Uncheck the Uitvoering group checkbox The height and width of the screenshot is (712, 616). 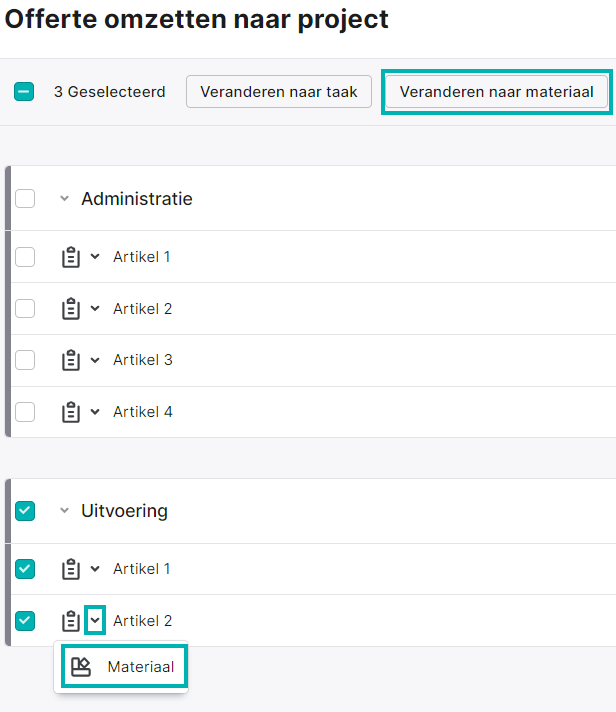point(25,511)
